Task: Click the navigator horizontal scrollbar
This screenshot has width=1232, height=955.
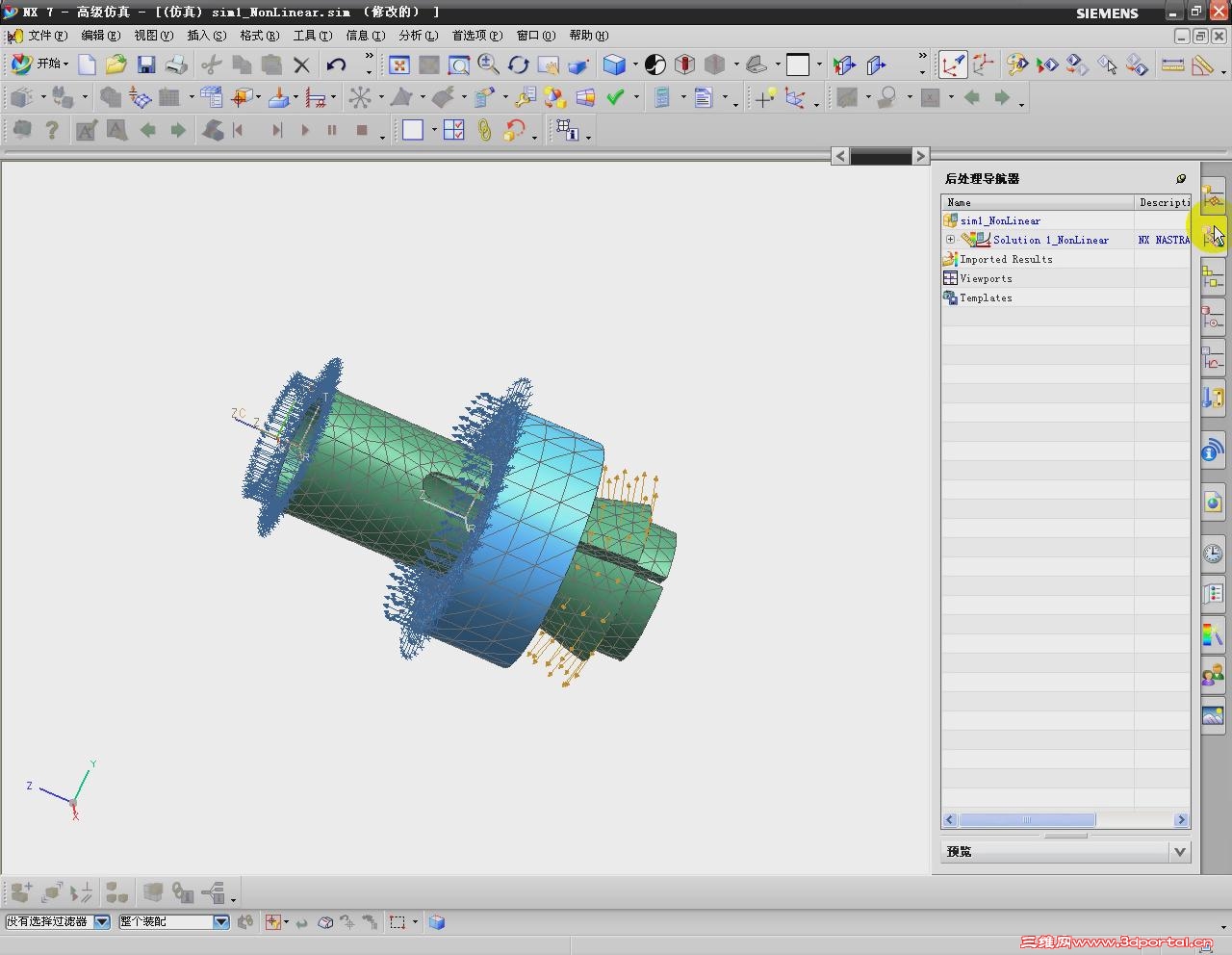Action: pos(1026,820)
